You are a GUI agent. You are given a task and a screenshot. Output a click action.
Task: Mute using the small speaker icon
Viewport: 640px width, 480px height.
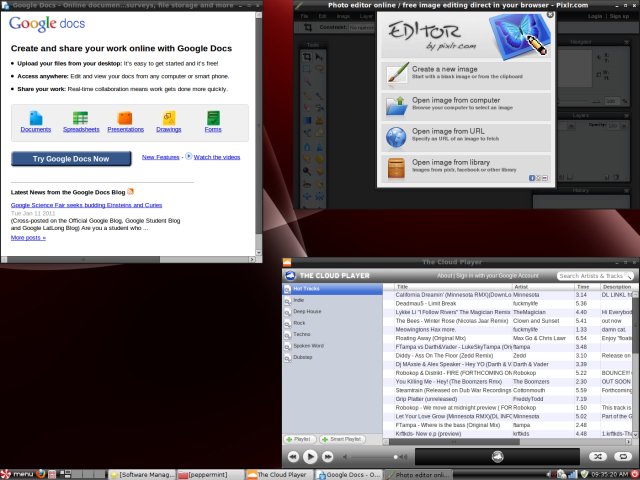[x=345, y=457]
